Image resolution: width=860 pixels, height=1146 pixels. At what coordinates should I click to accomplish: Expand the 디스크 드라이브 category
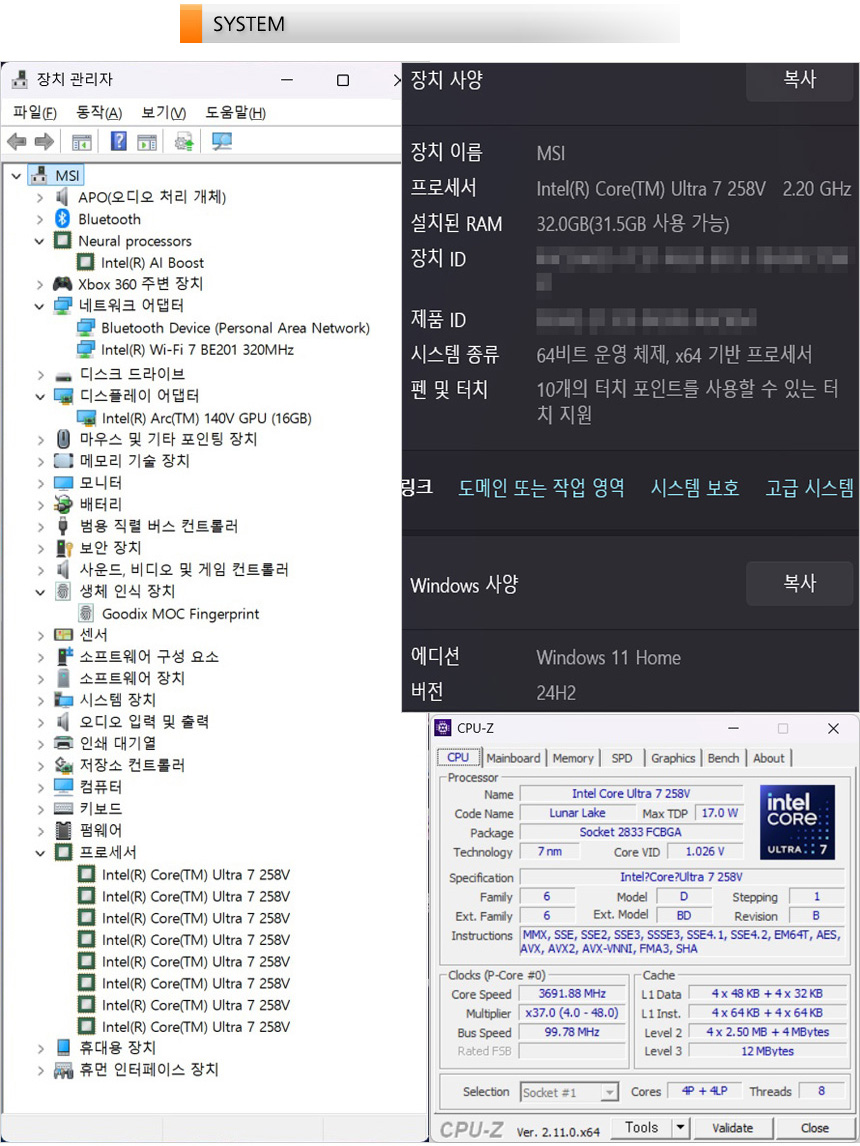point(40,374)
